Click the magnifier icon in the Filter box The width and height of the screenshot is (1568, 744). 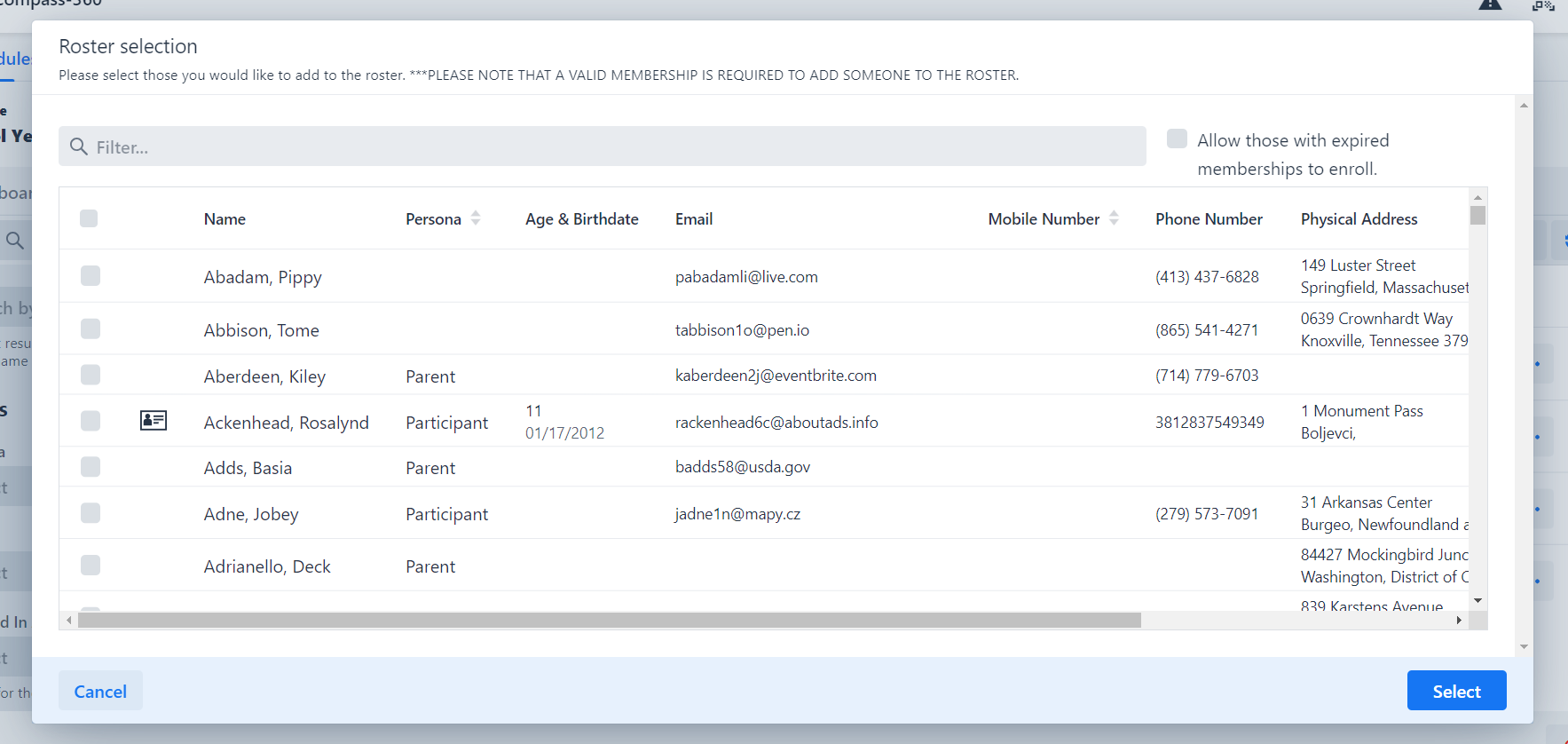click(79, 146)
